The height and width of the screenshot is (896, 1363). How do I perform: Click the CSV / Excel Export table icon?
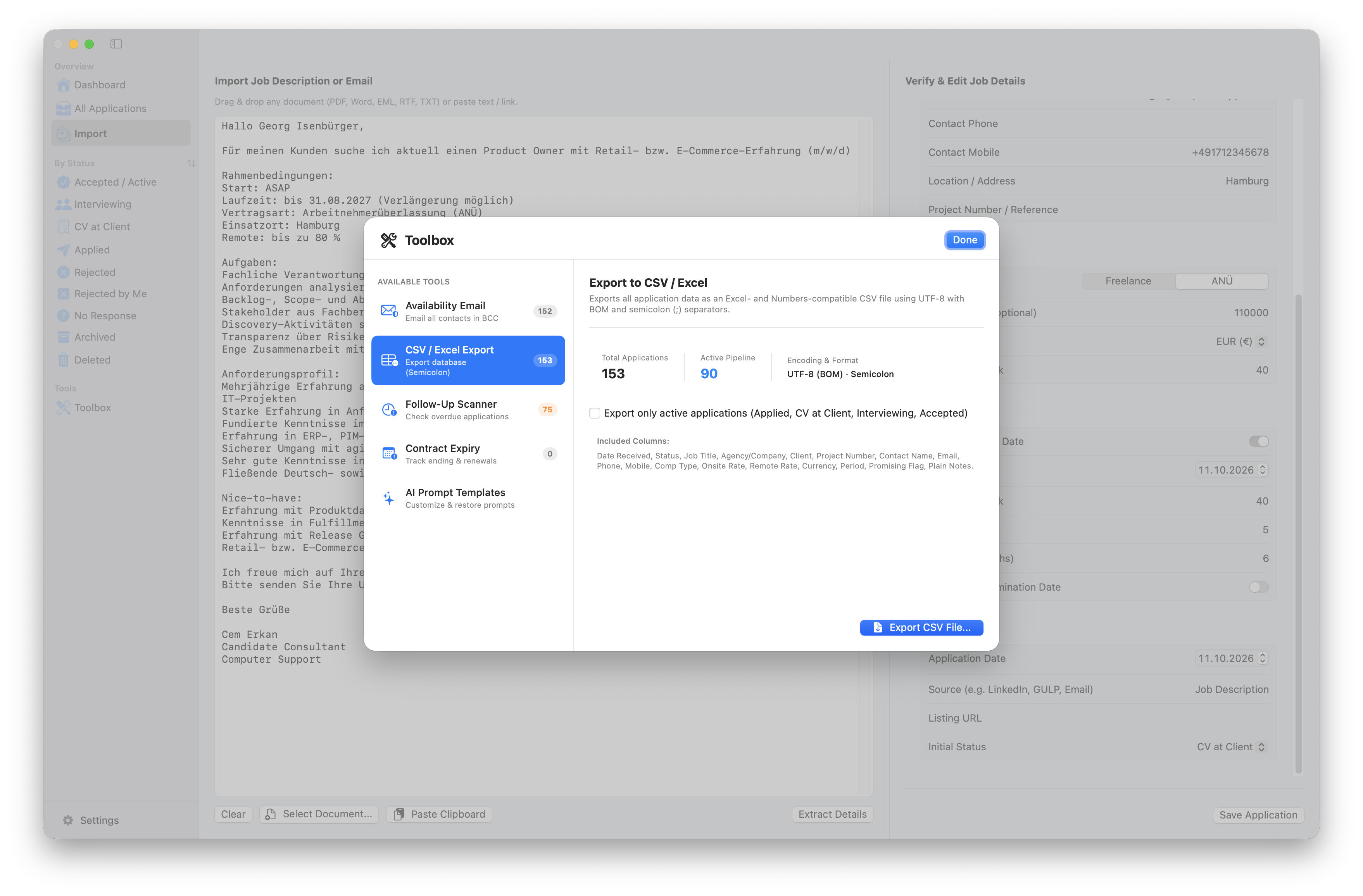390,360
